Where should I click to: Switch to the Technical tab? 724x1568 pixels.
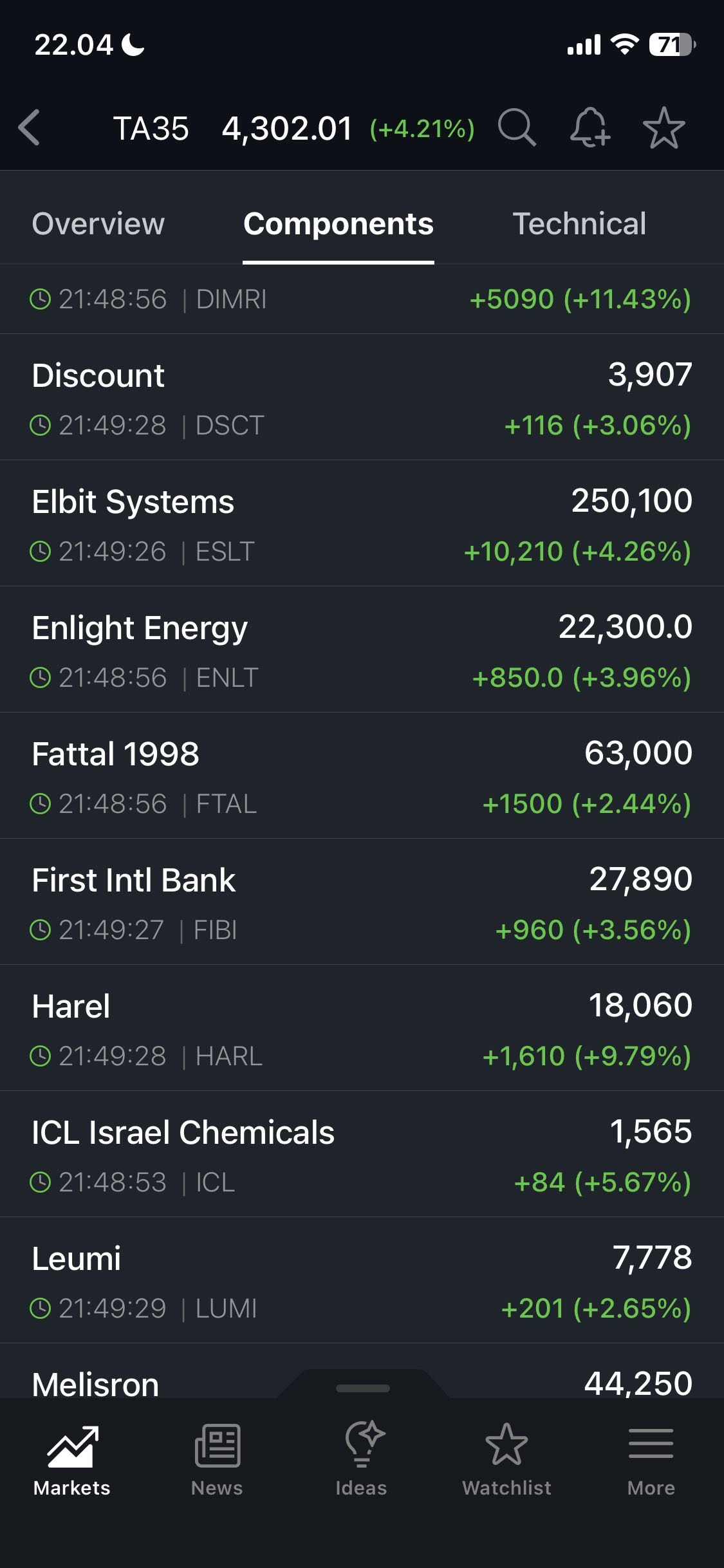click(579, 224)
